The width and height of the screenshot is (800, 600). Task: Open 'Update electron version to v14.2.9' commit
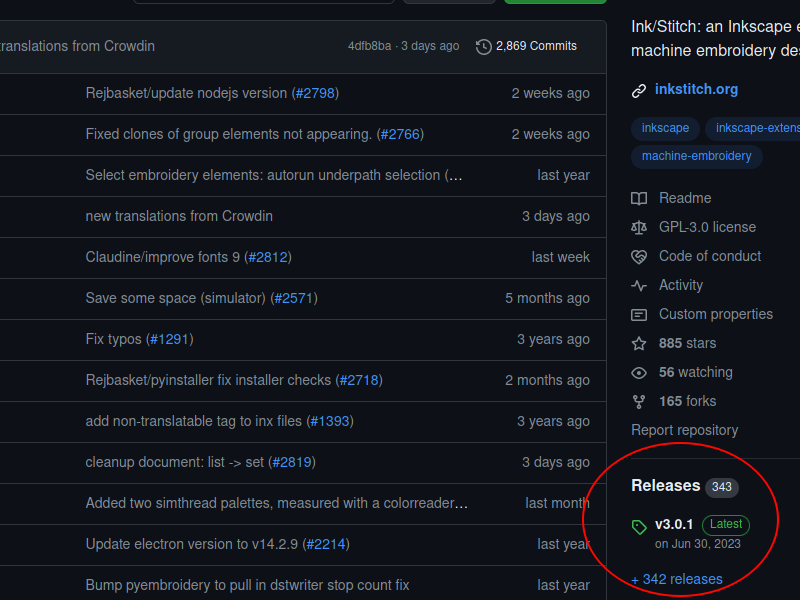(x=192, y=544)
